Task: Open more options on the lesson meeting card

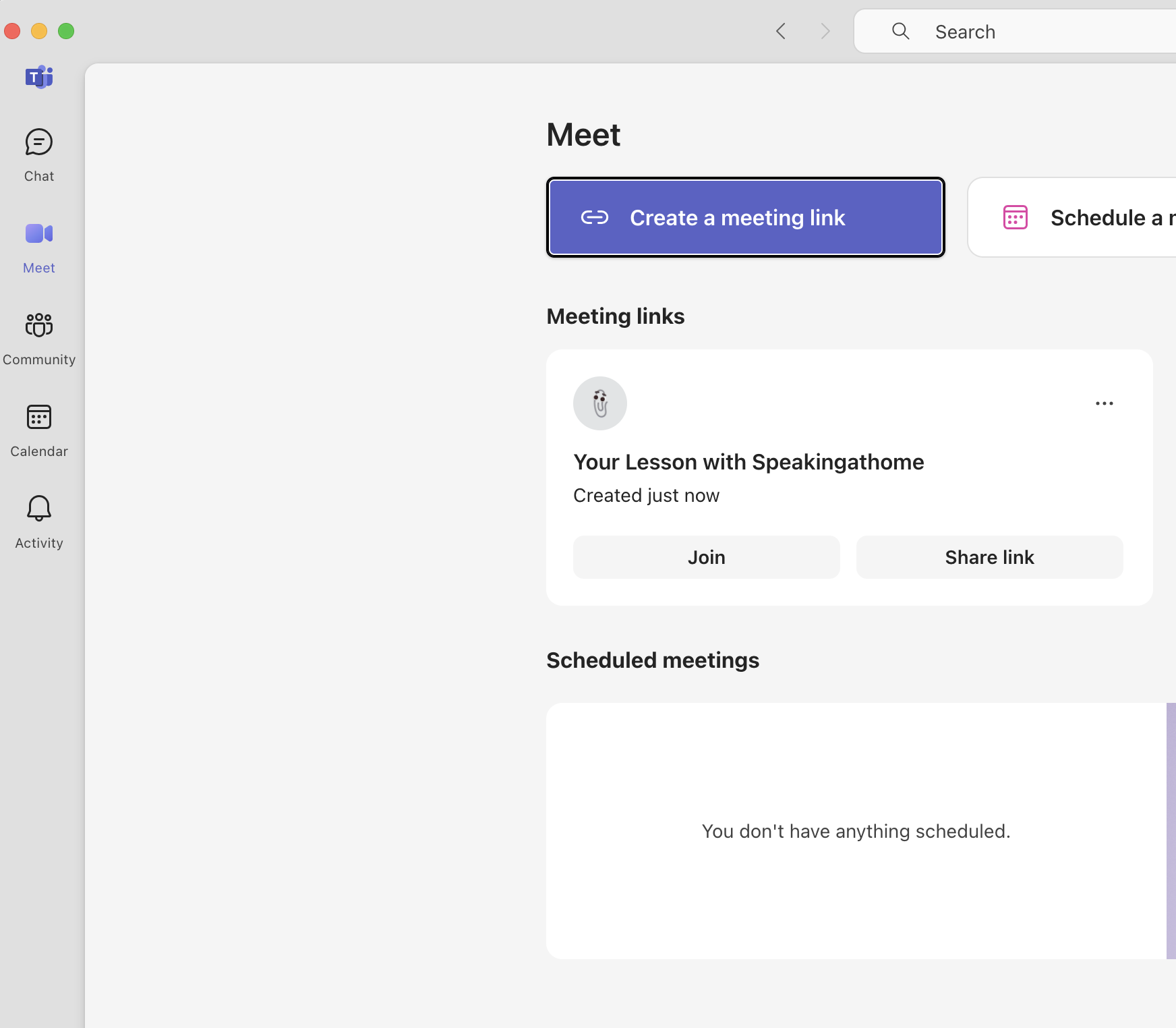Action: click(x=1104, y=403)
